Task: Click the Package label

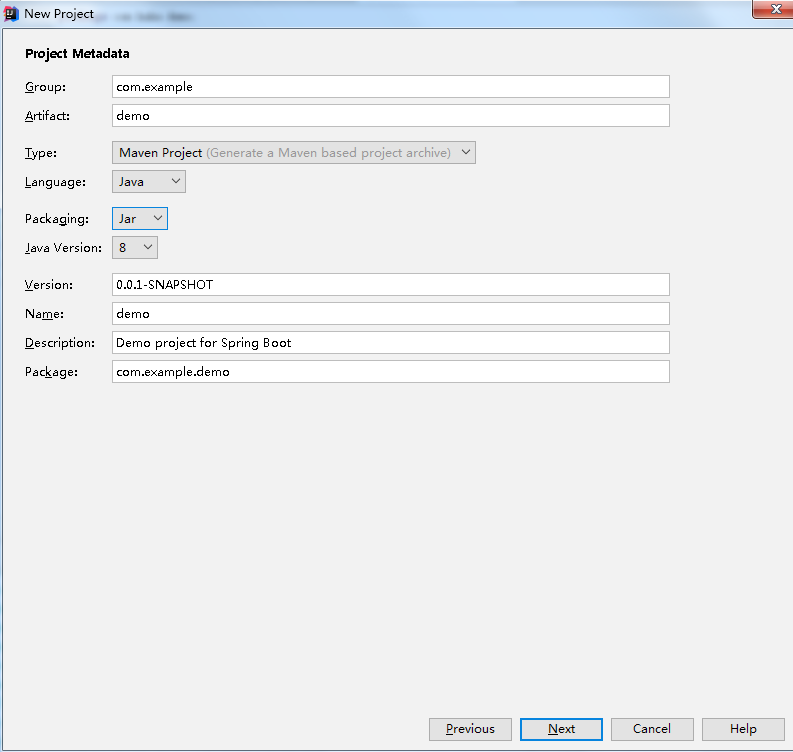Action: [x=51, y=372]
